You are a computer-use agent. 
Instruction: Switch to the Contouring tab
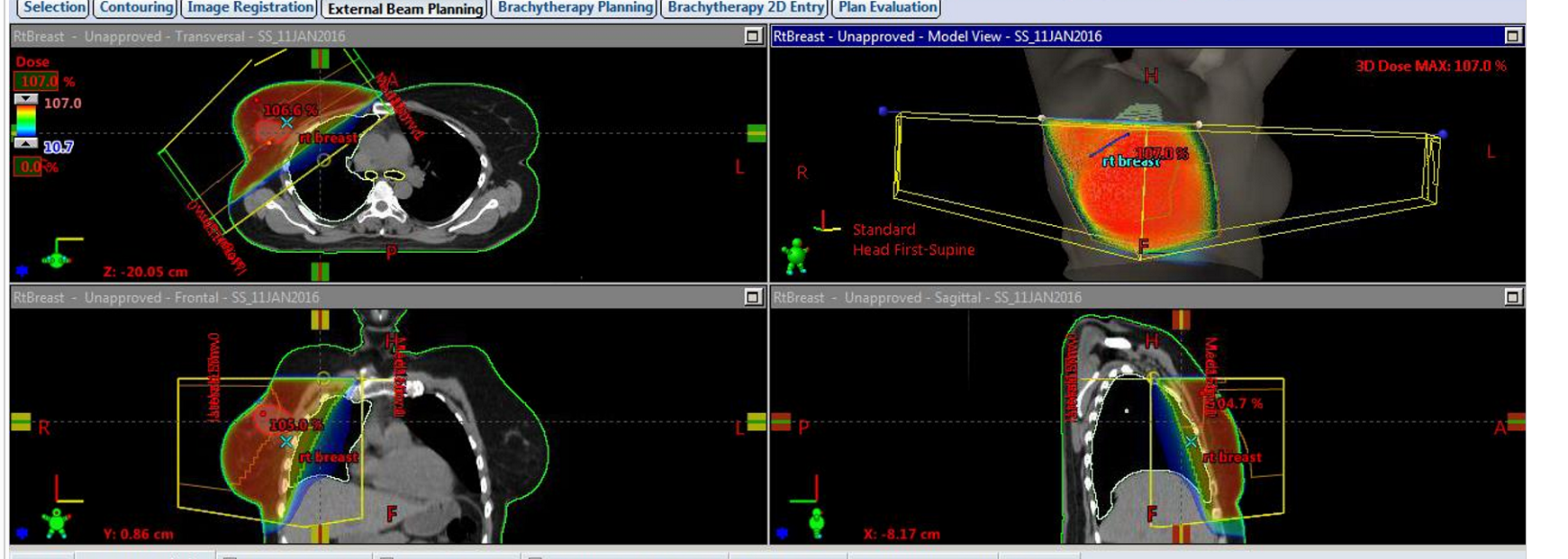(136, 7)
